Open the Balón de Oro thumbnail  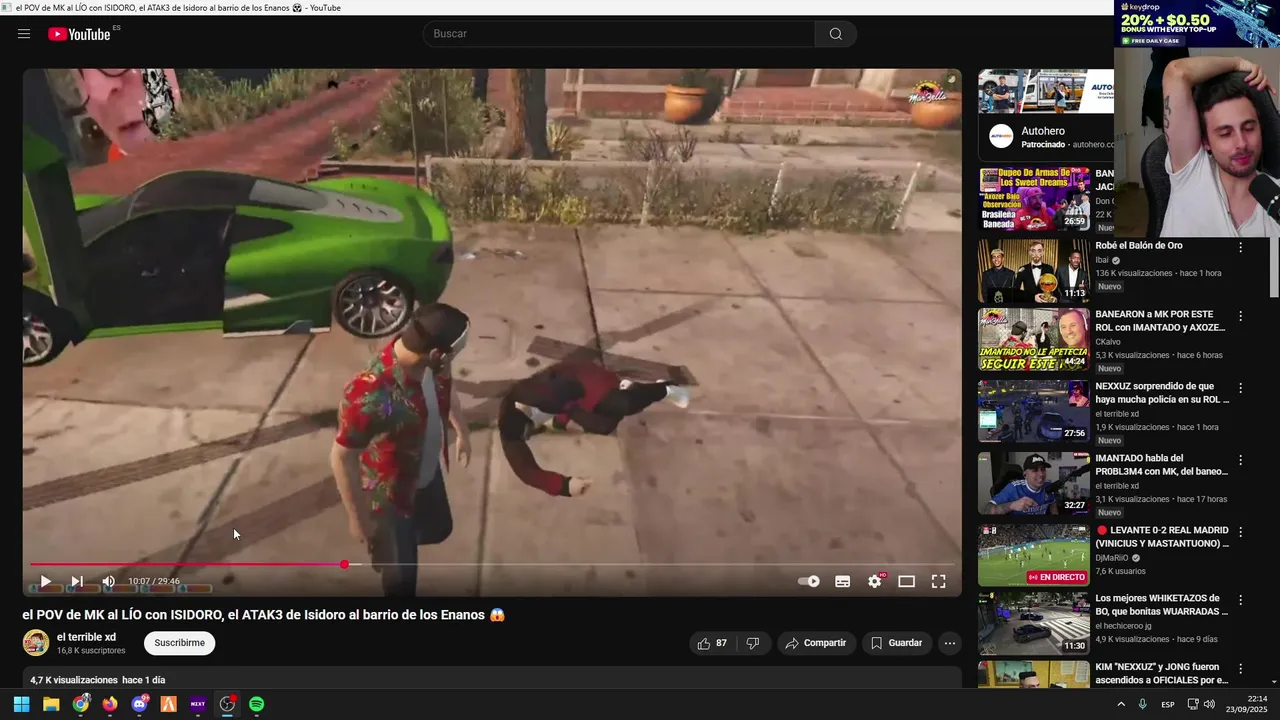click(1034, 271)
